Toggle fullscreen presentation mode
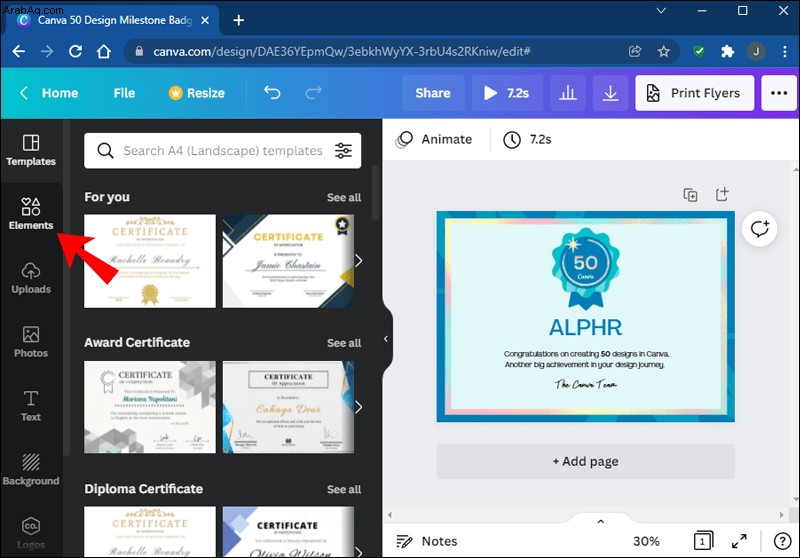The image size is (800, 558). tap(739, 541)
